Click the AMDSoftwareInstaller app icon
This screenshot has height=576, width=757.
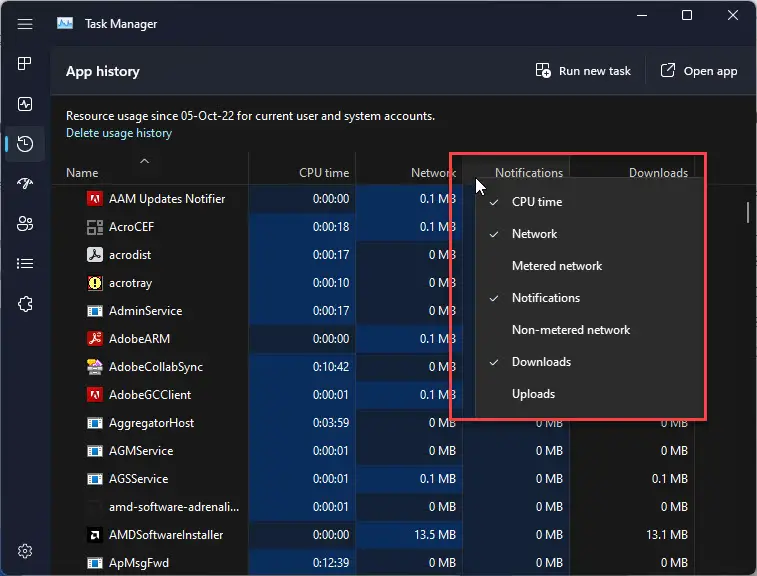click(95, 534)
